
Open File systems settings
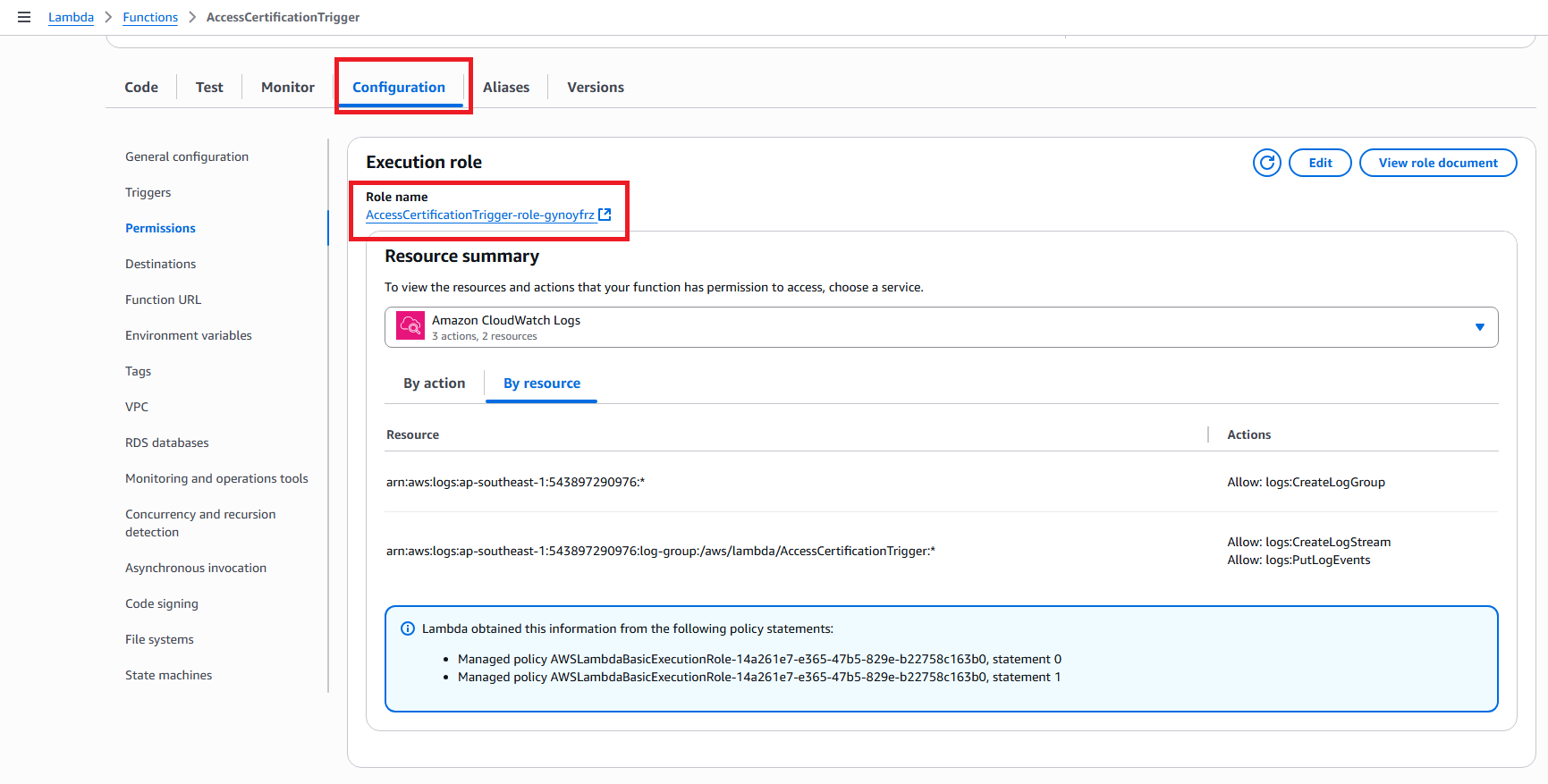click(159, 639)
